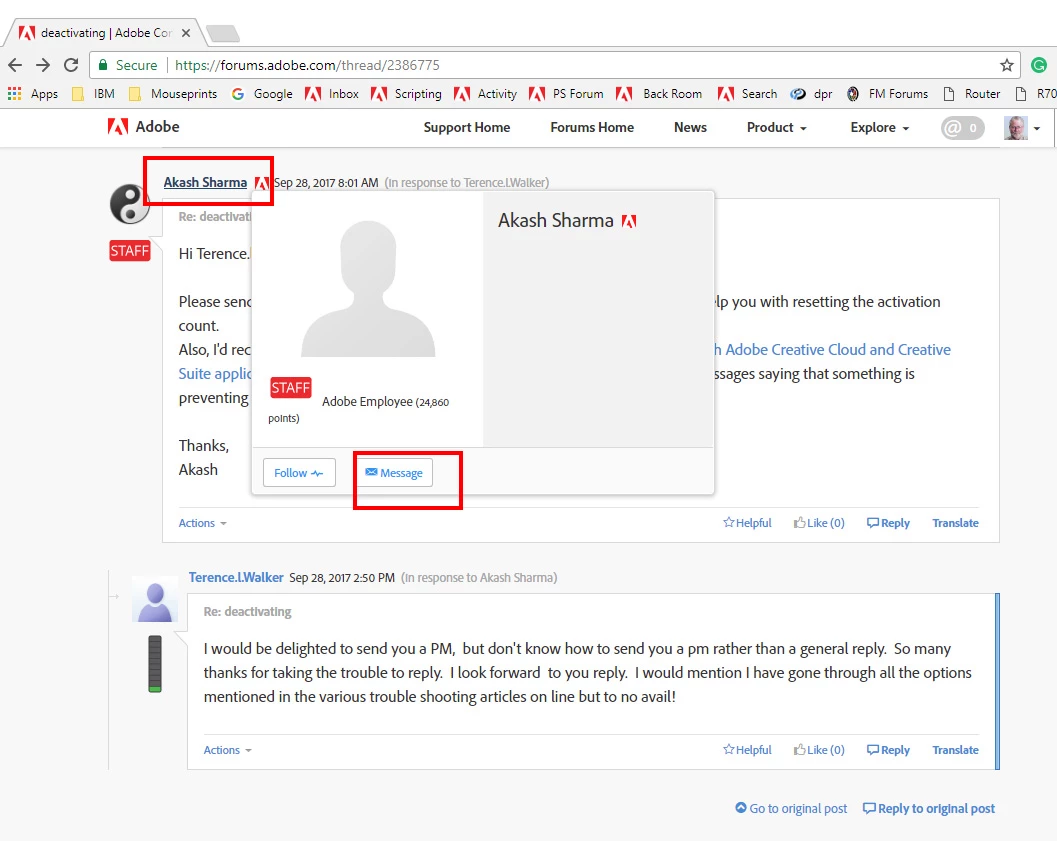This screenshot has width=1057, height=841.
Task: View Secure site information
Action: (128, 65)
